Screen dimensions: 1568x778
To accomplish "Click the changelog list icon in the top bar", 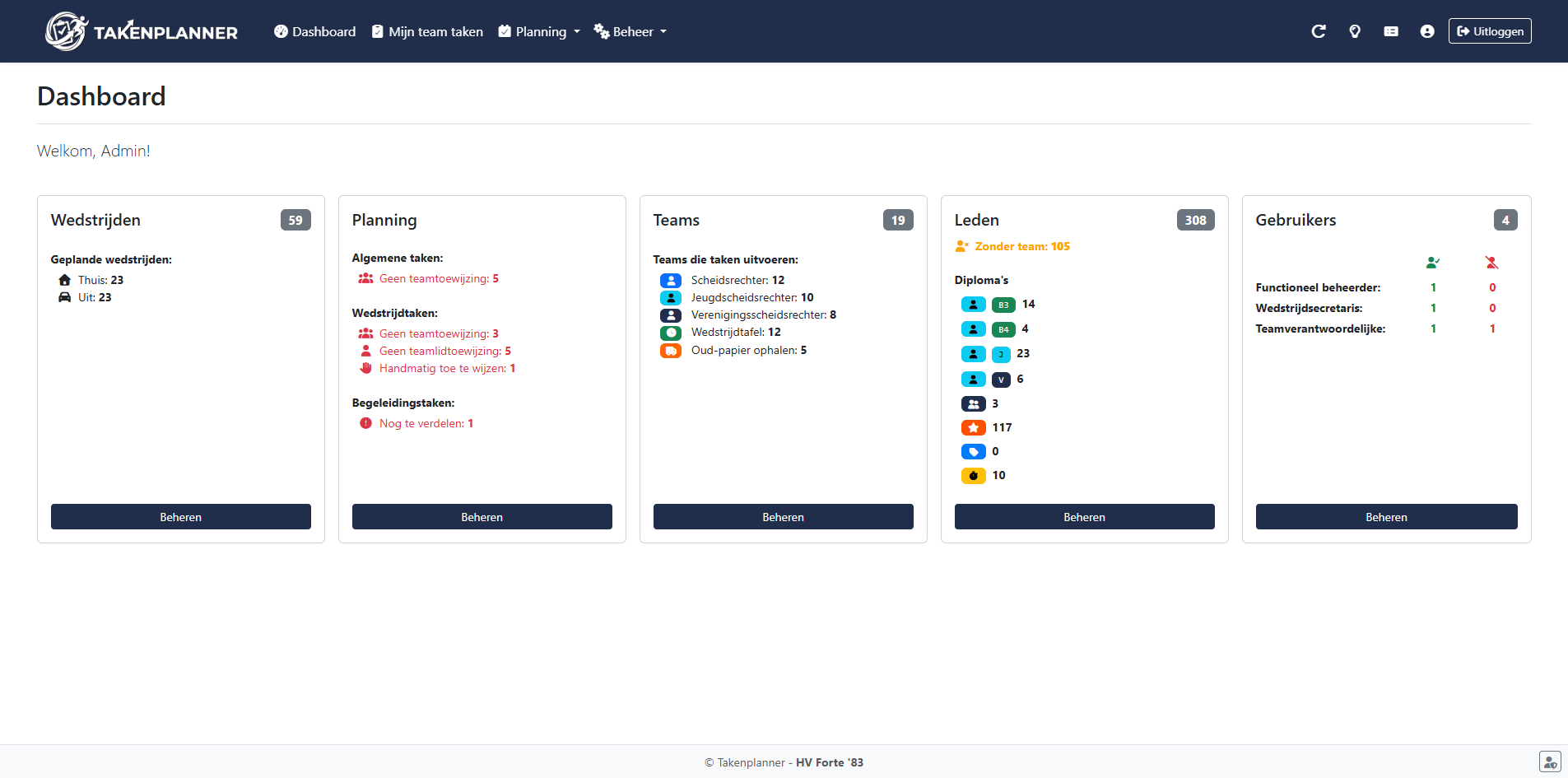I will [1391, 30].
